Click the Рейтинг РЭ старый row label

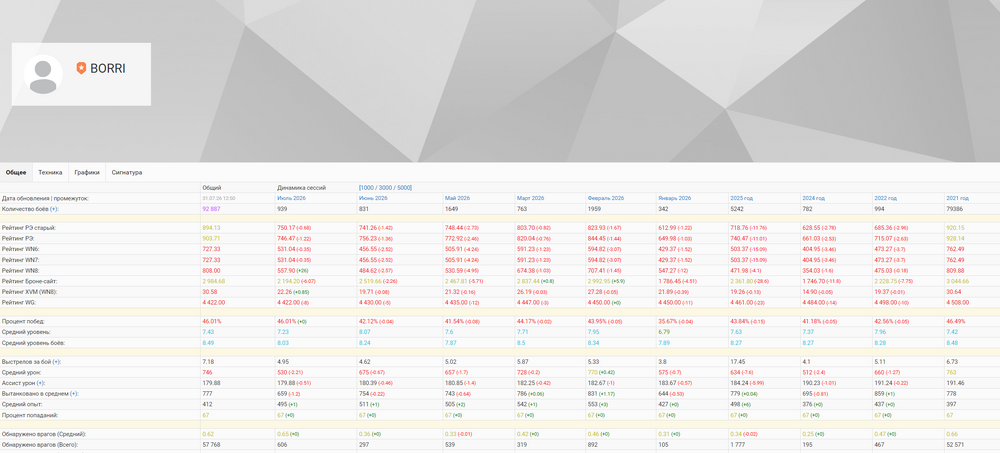[x=29, y=228]
